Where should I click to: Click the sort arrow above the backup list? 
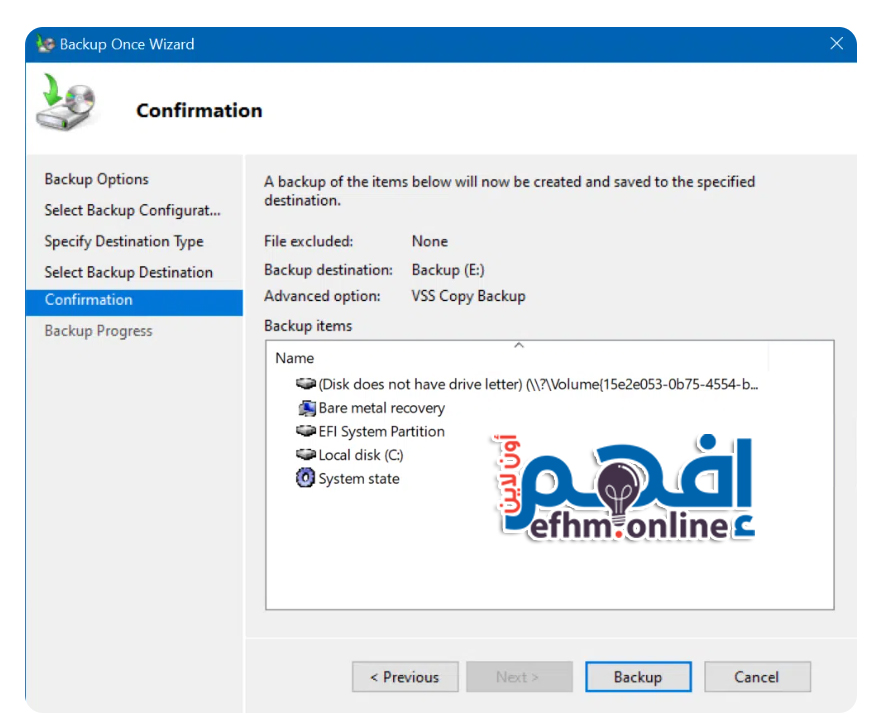[x=518, y=345]
